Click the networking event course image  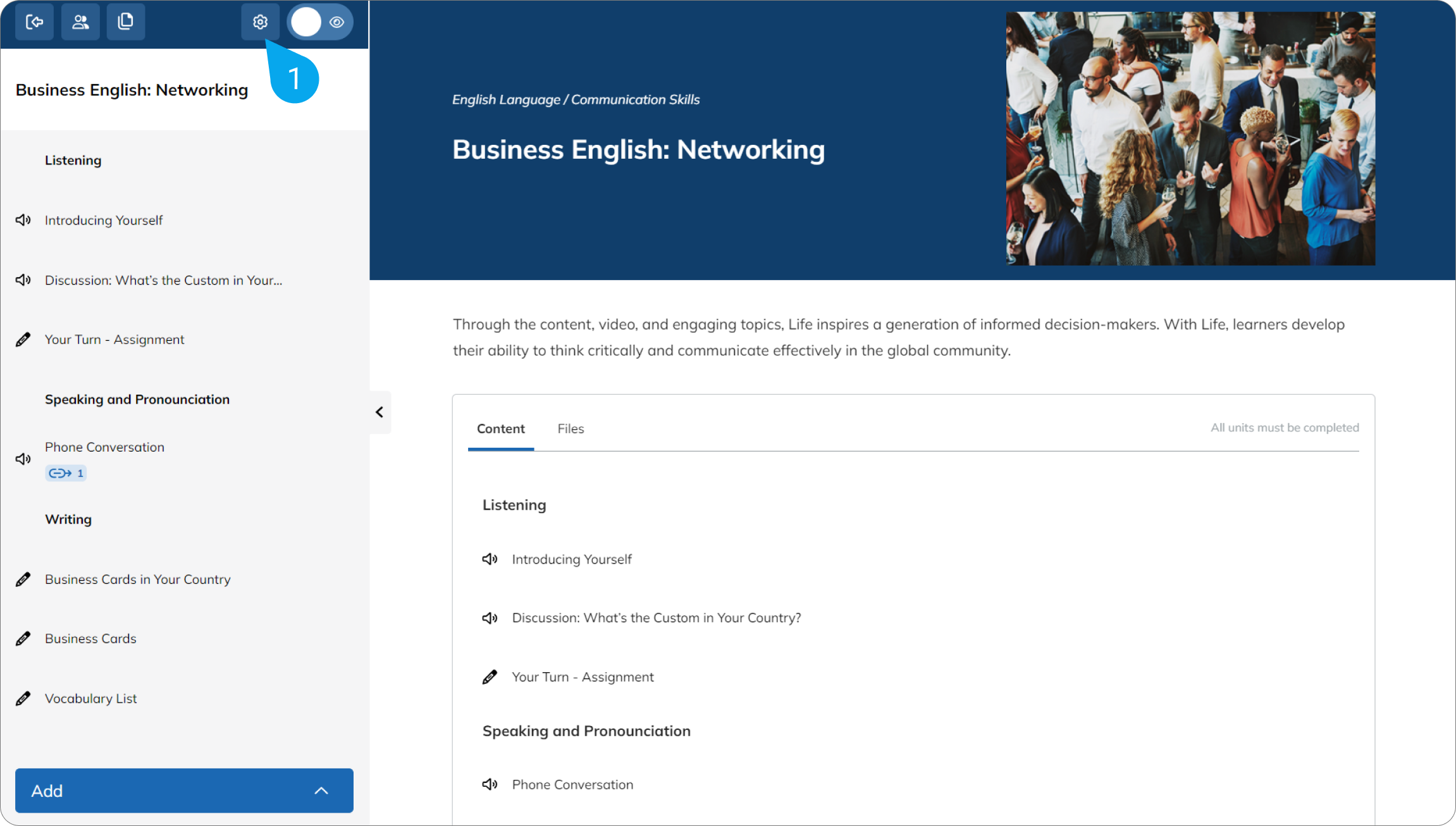1190,139
